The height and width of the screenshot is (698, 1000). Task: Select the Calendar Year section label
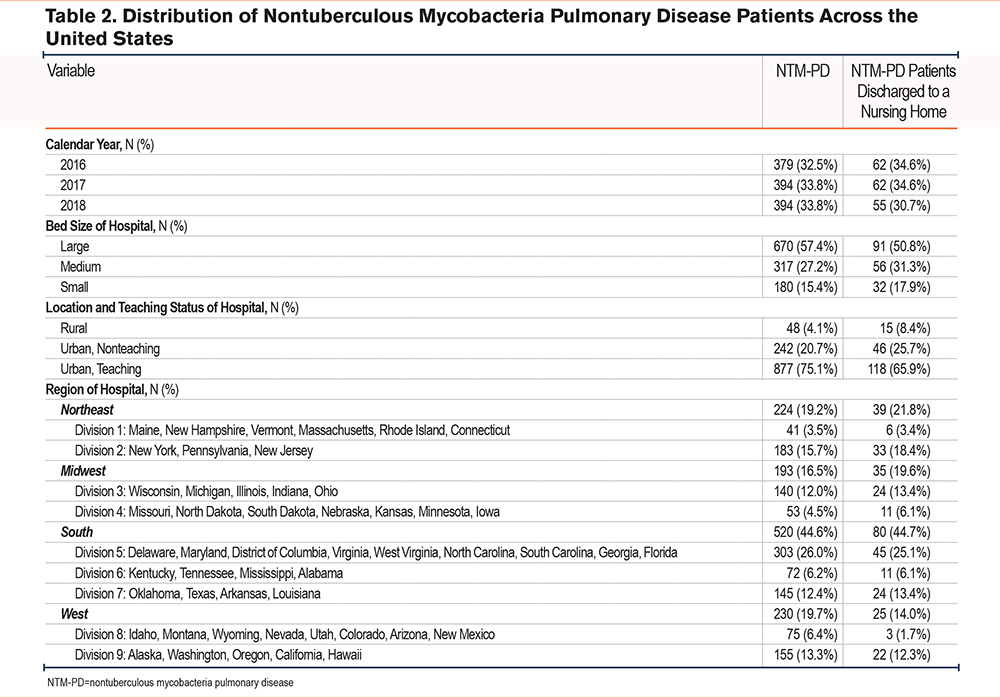click(x=99, y=144)
